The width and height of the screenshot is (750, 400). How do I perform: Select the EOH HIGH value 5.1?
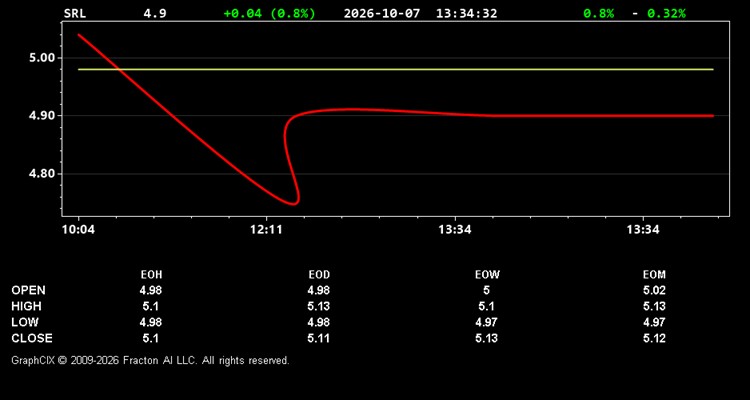pyautogui.click(x=151, y=306)
